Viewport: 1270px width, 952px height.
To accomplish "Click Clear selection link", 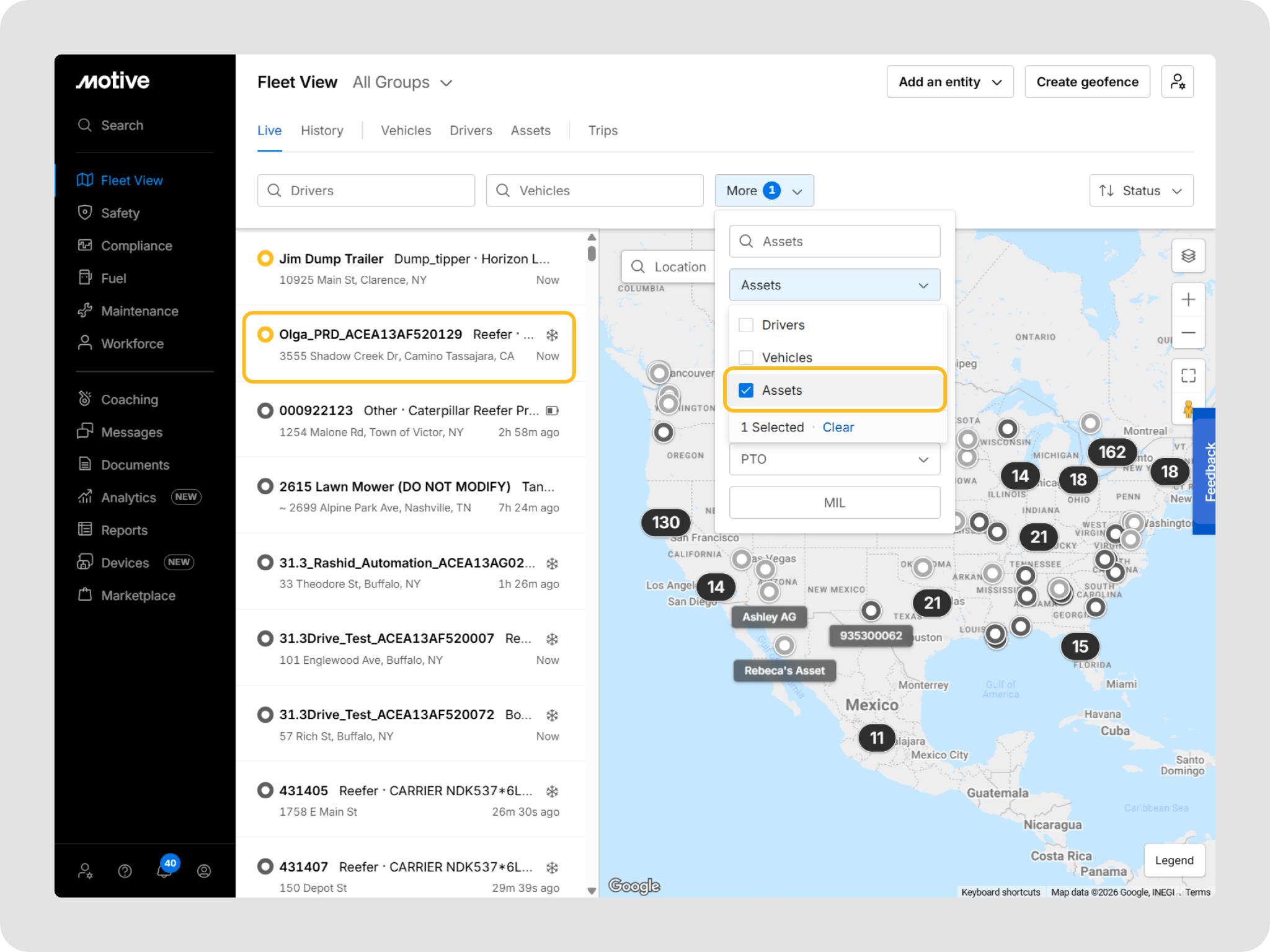I will coord(838,428).
